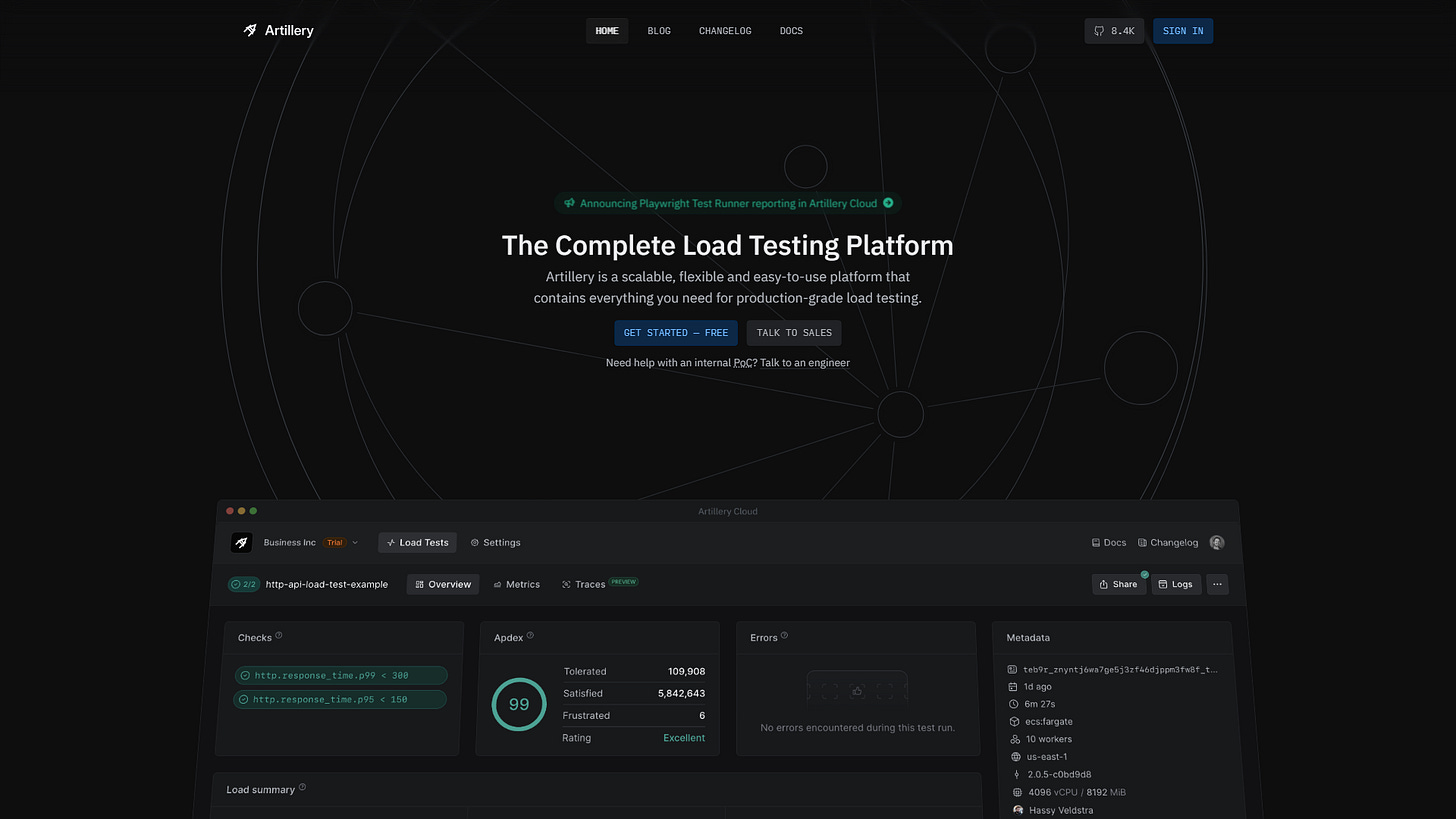Switch to the Metrics tab
This screenshot has width=1456, height=819.
(x=516, y=584)
